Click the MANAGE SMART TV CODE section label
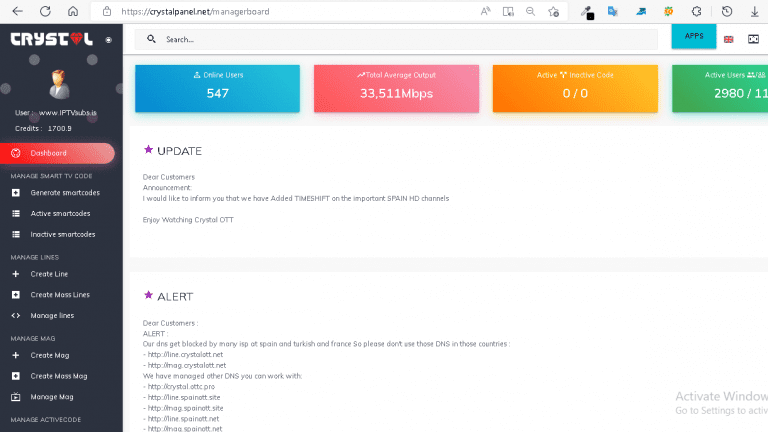The width and height of the screenshot is (768, 432). [x=51, y=176]
